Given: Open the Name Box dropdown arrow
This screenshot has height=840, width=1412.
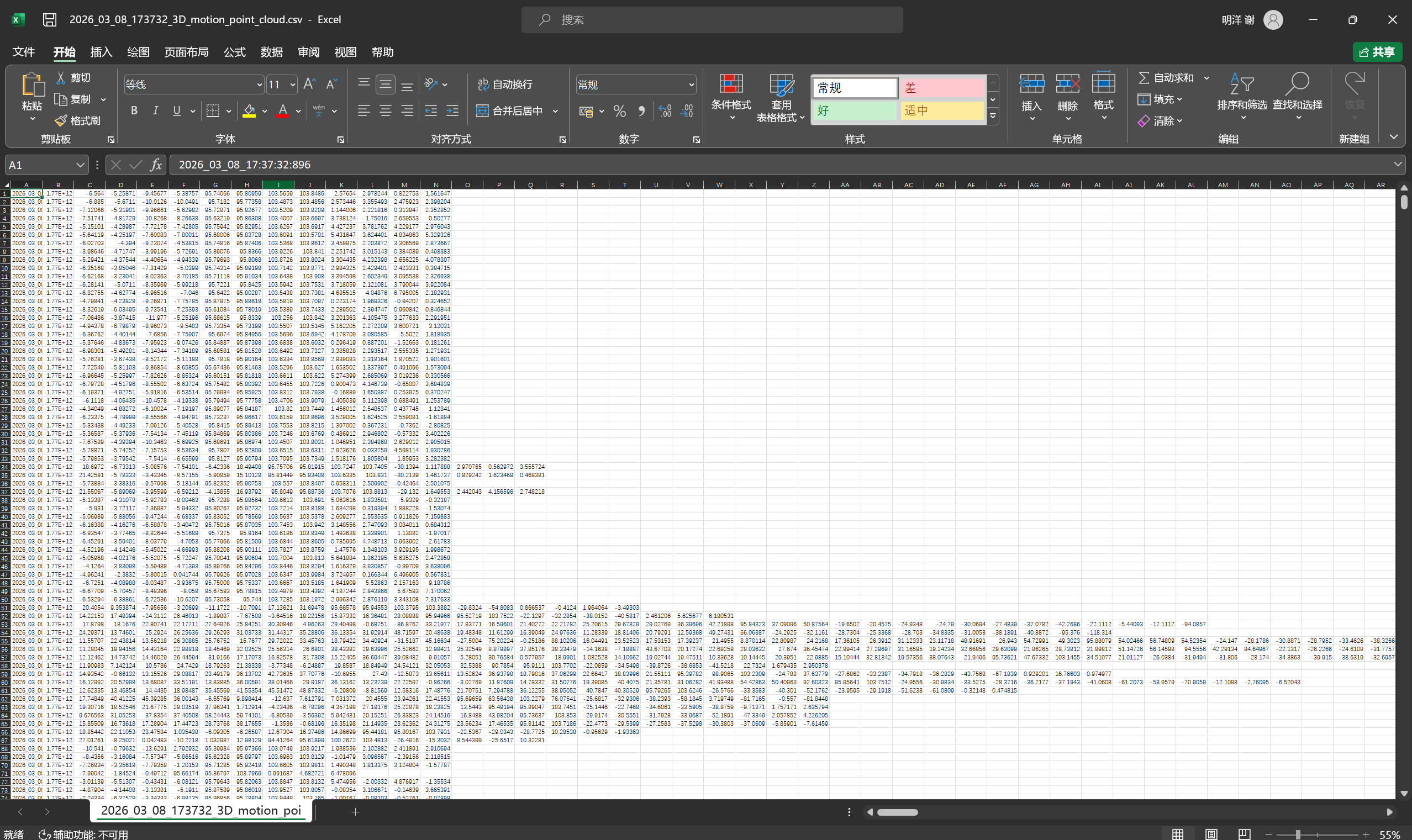Looking at the screenshot, I should [80, 165].
